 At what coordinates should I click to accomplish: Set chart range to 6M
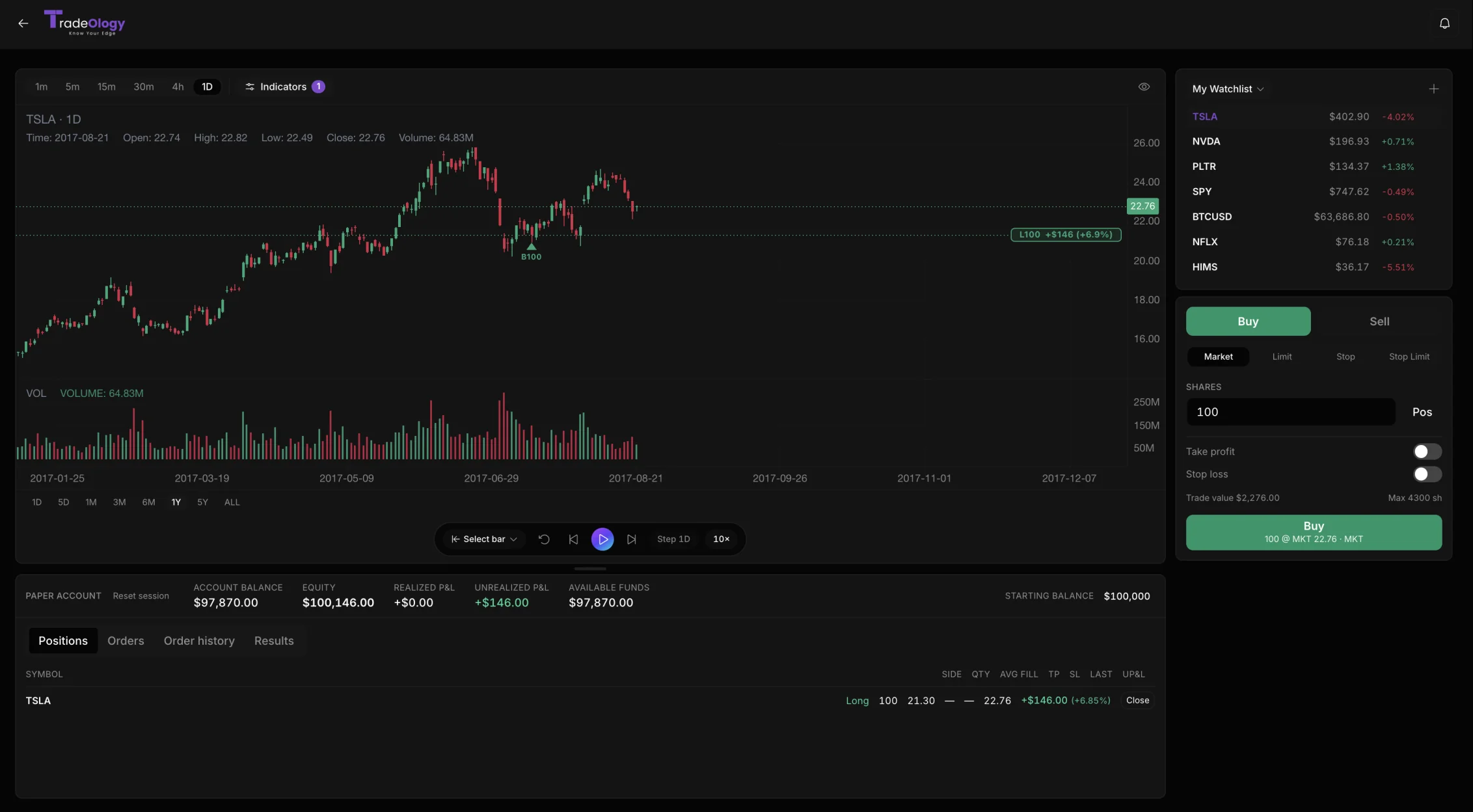(148, 502)
